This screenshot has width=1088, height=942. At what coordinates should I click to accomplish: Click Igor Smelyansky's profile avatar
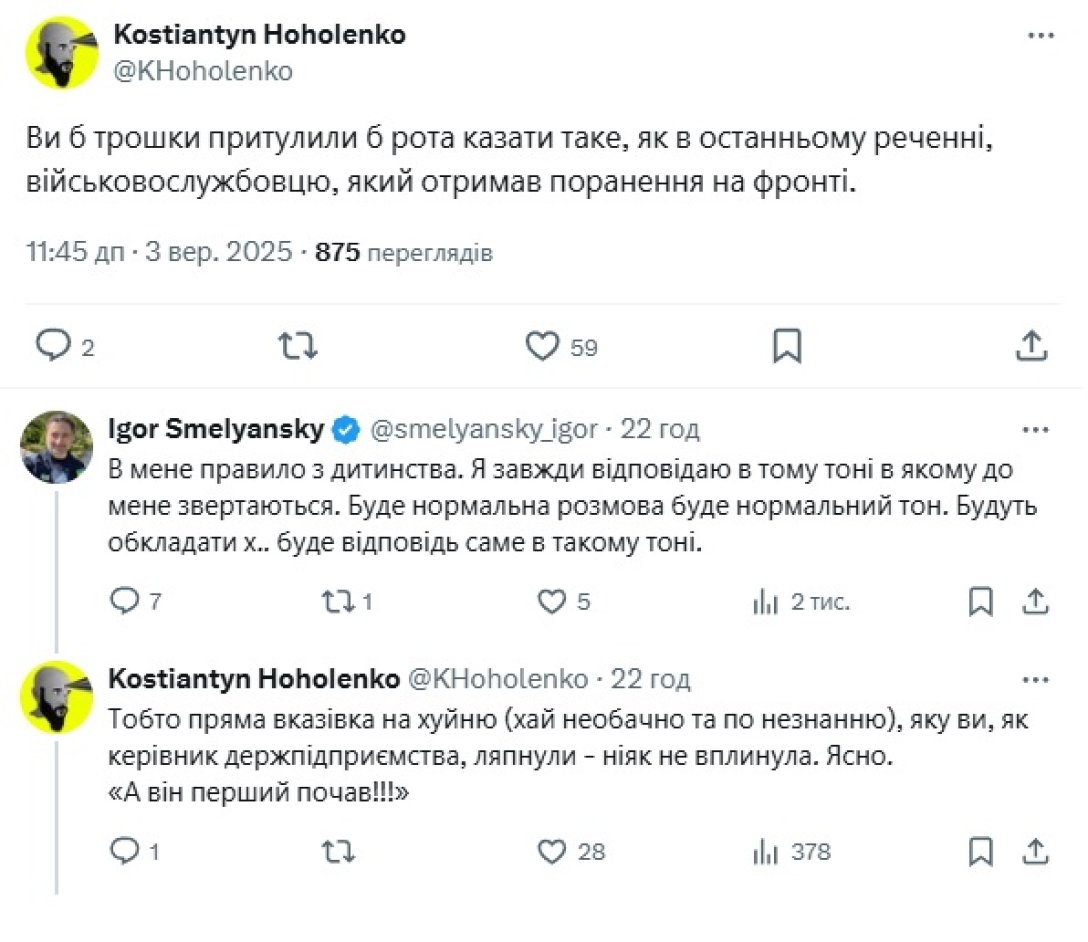pos(56,447)
